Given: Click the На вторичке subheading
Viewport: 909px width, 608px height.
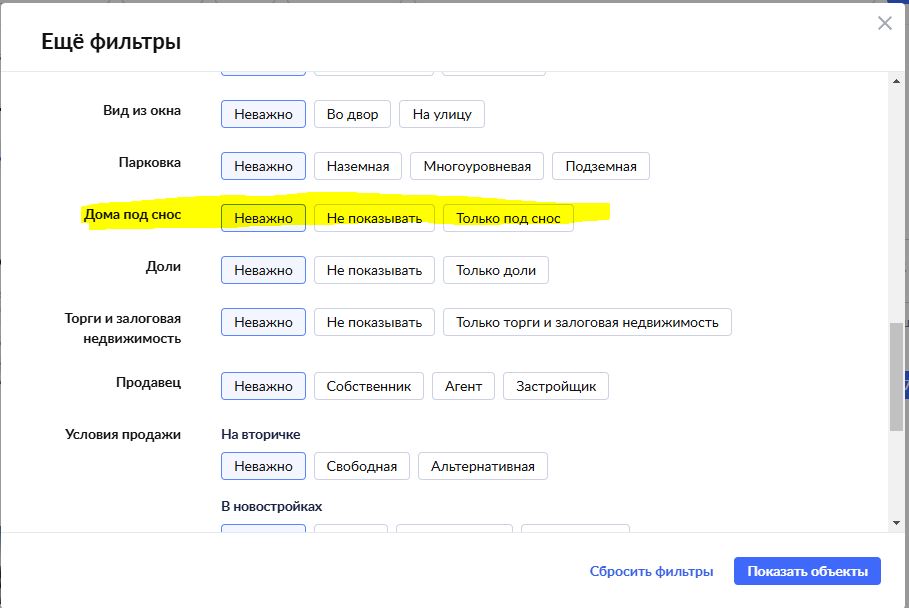Looking at the screenshot, I should pyautogui.click(x=261, y=434).
